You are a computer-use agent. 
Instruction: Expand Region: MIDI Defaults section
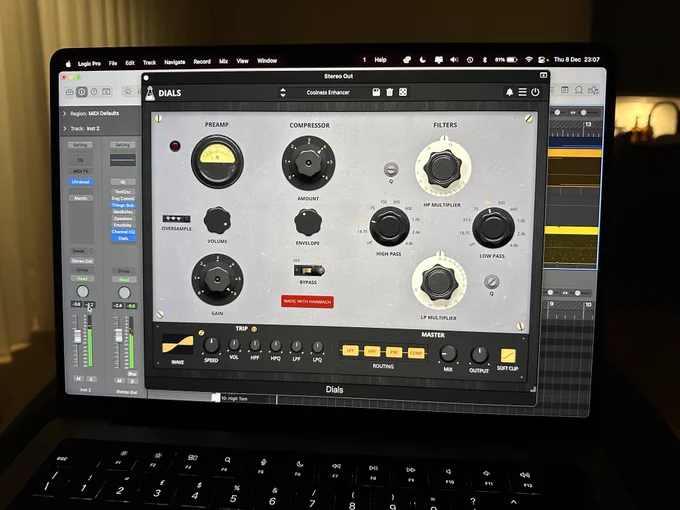coord(65,114)
